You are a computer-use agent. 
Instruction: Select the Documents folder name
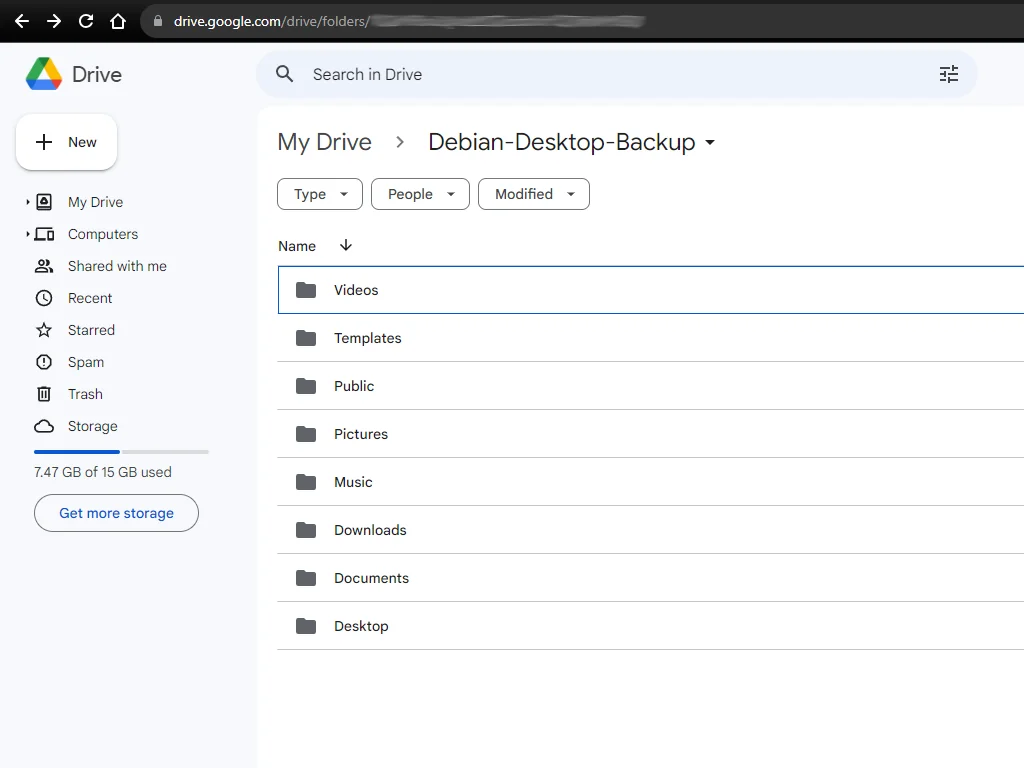tap(372, 578)
